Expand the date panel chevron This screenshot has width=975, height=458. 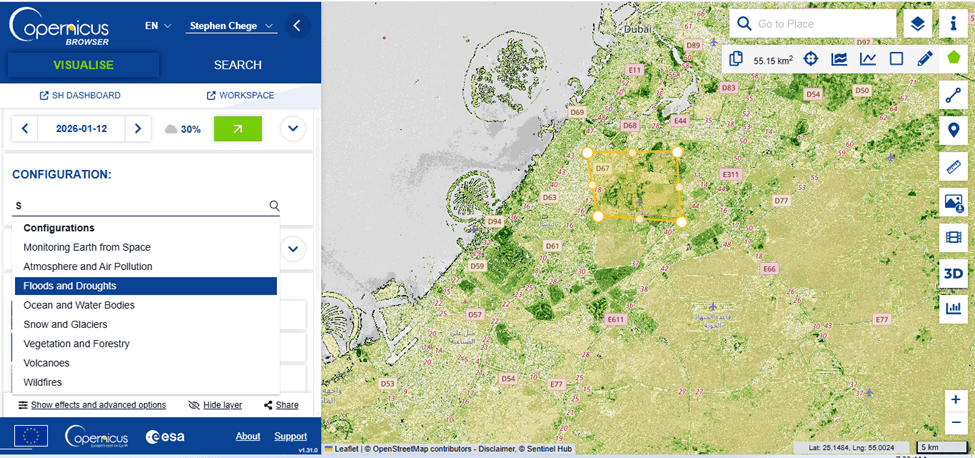(293, 129)
